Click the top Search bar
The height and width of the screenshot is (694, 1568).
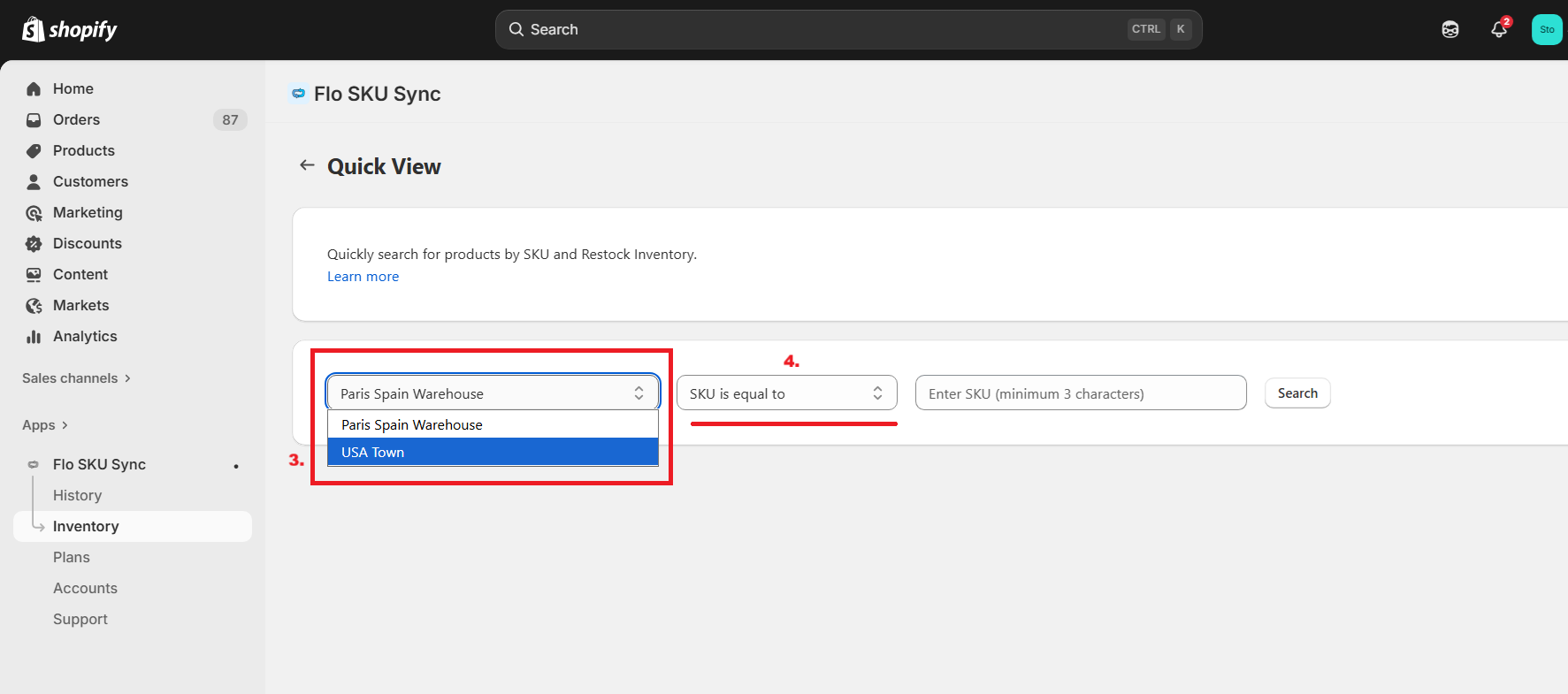tap(848, 29)
